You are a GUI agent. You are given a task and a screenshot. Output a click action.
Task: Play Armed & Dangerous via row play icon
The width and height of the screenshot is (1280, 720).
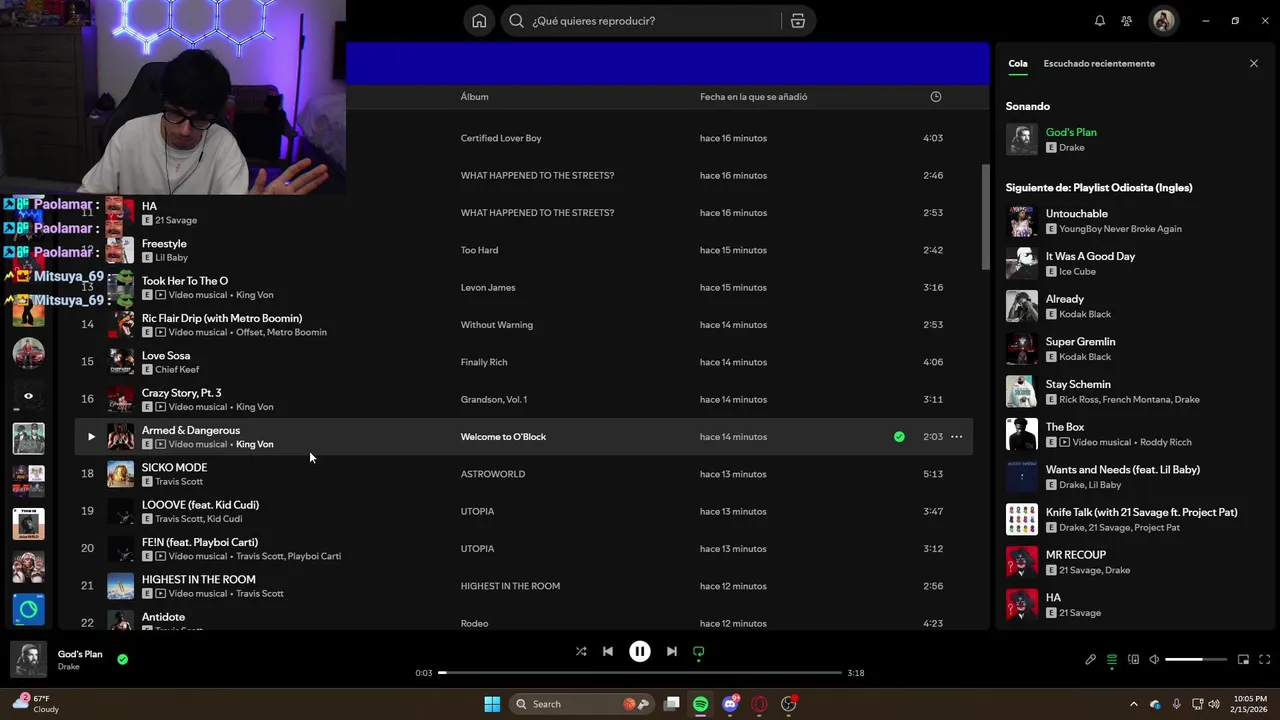(91, 437)
